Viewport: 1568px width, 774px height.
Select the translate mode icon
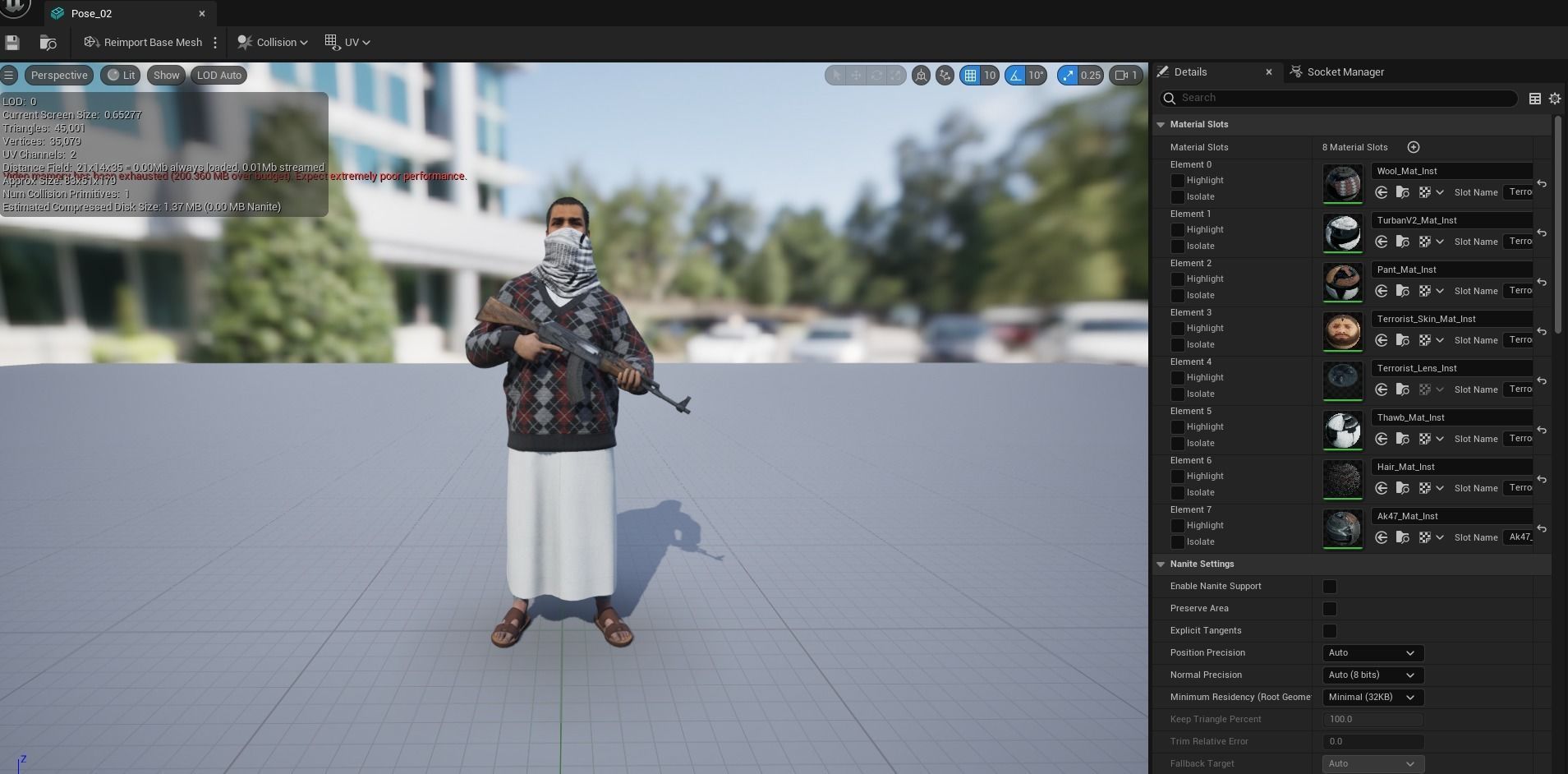(x=856, y=75)
